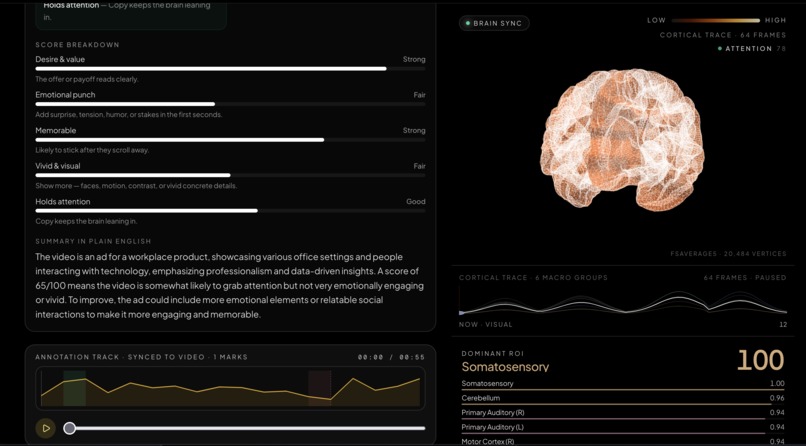Select the Somatosensory row at 1.00
Image resolution: width=806 pixels, height=446 pixels.
[623, 384]
